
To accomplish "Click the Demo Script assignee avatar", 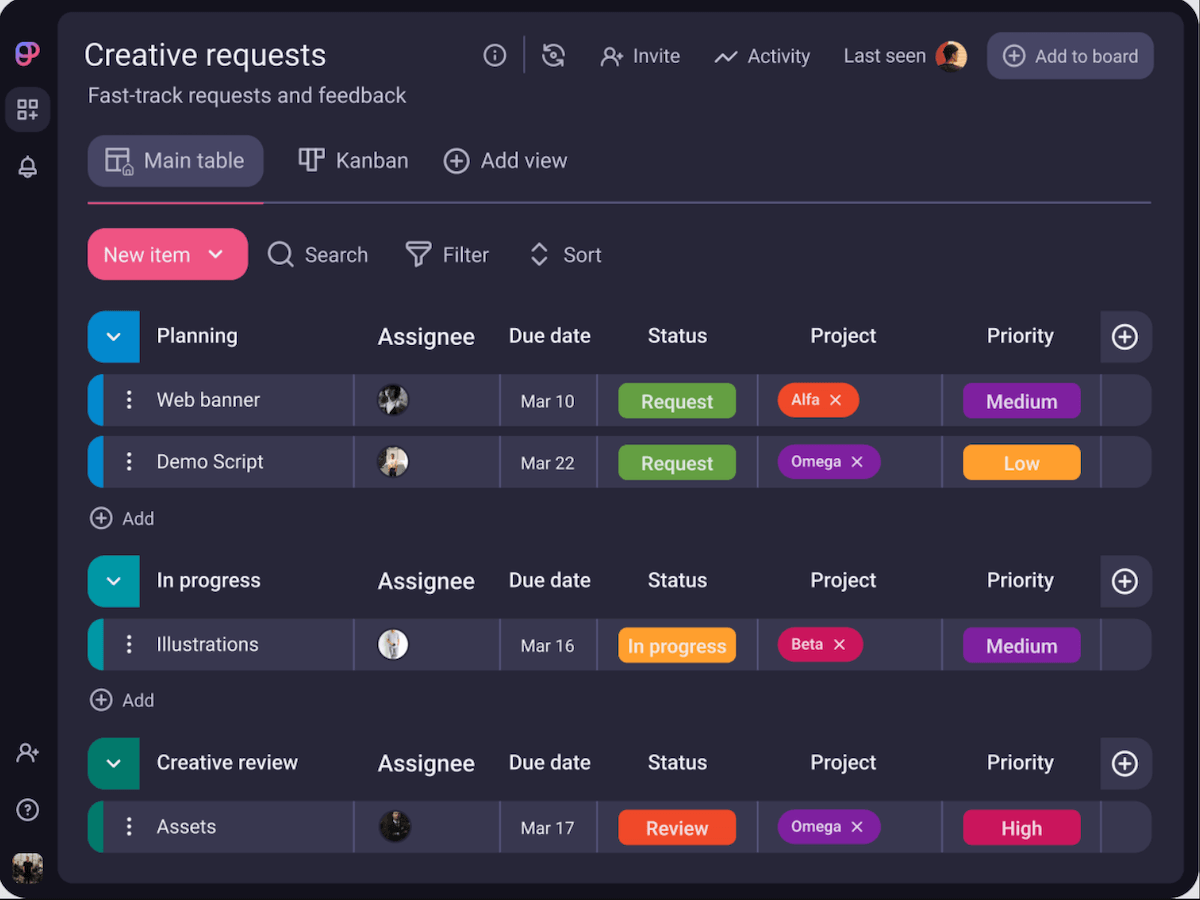I will tap(393, 462).
